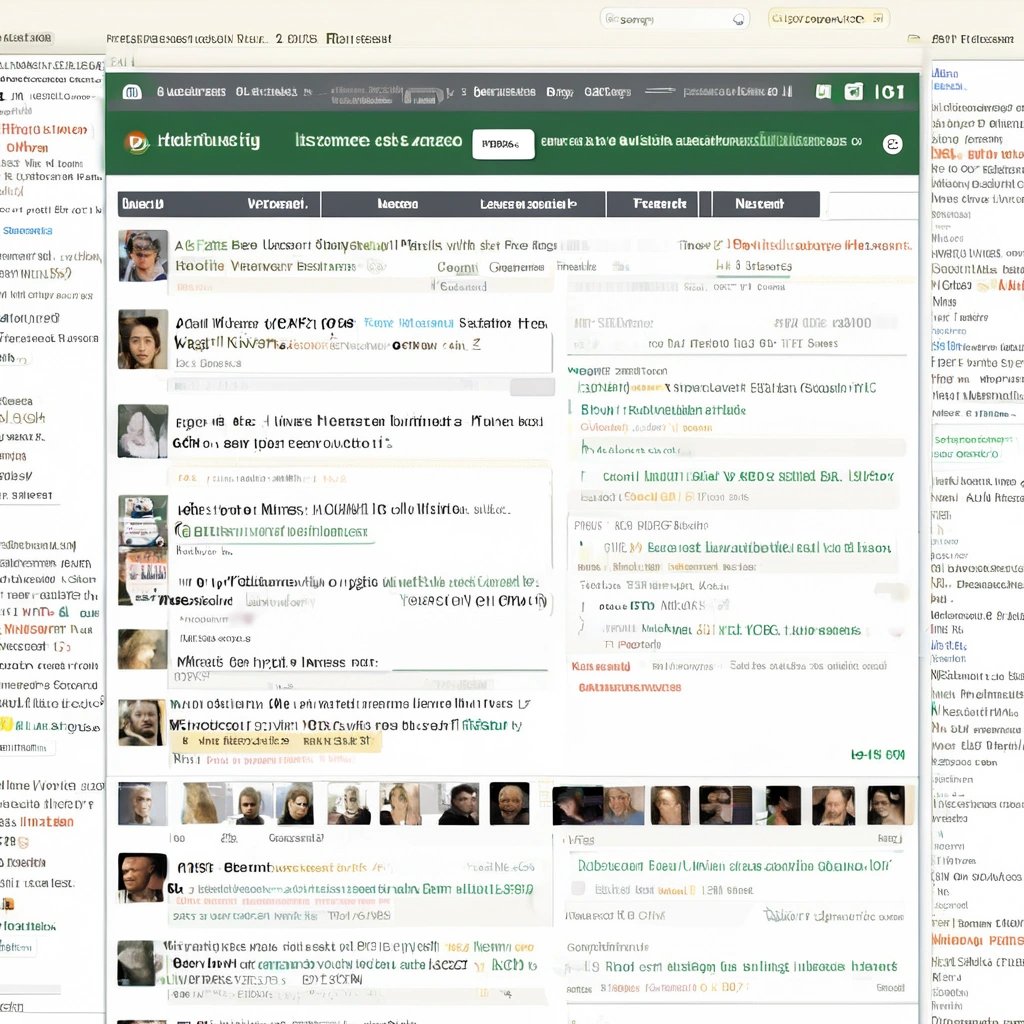Viewport: 1024px width, 1024px height.
Task: Select the second label in the gray tab bar's wide middle segment
Action: (x=528, y=204)
